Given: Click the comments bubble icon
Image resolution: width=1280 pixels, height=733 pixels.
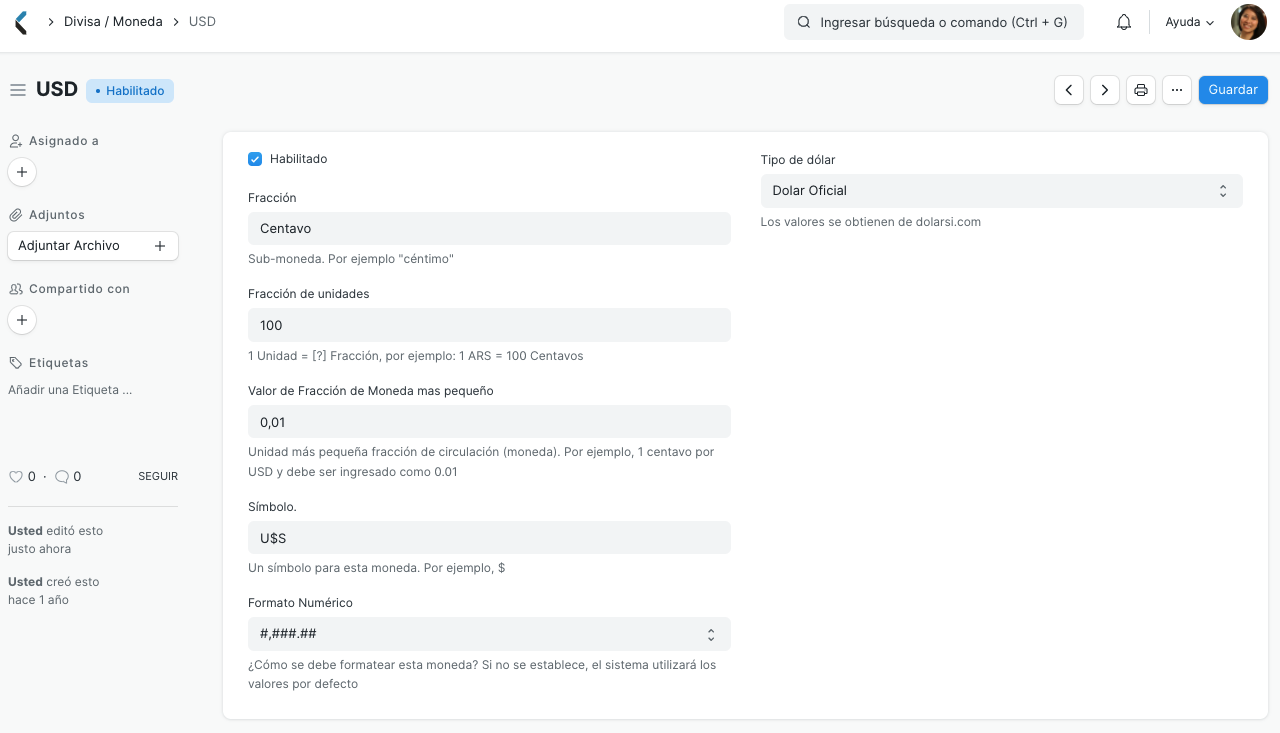Looking at the screenshot, I should pyautogui.click(x=61, y=477).
